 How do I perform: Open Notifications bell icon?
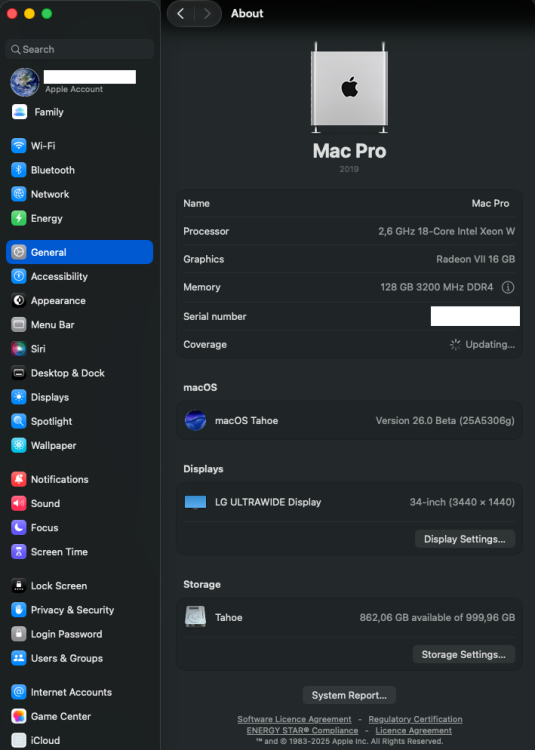coord(19,479)
